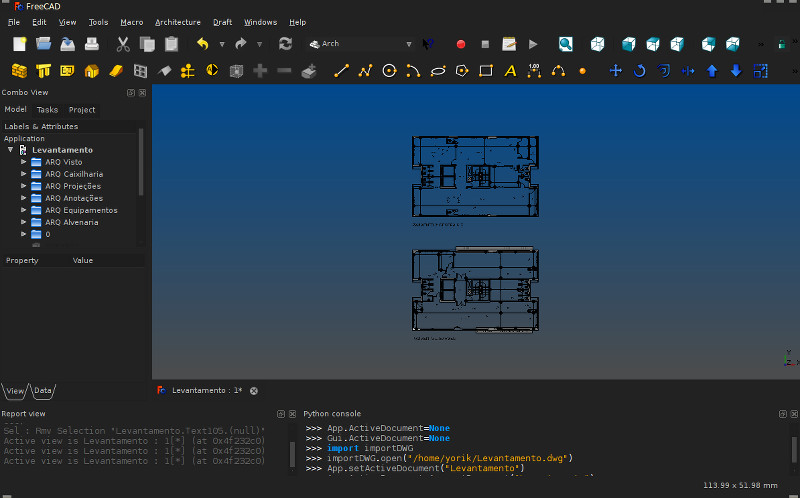This screenshot has height=498, width=800.
Task: Select the View property tab
Action: (x=15, y=390)
